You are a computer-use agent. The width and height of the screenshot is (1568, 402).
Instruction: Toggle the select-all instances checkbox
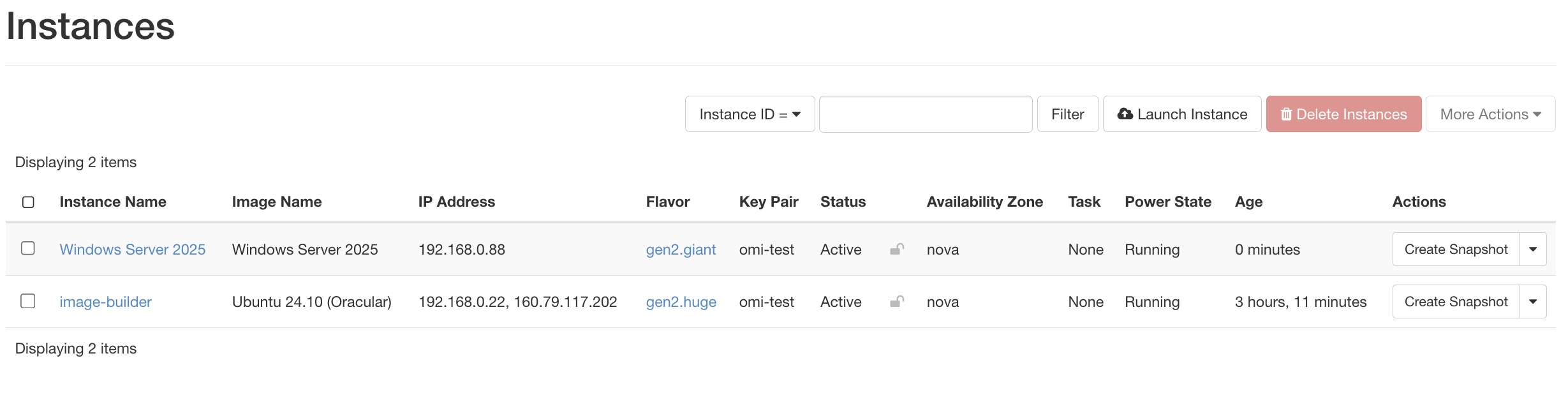click(x=28, y=202)
